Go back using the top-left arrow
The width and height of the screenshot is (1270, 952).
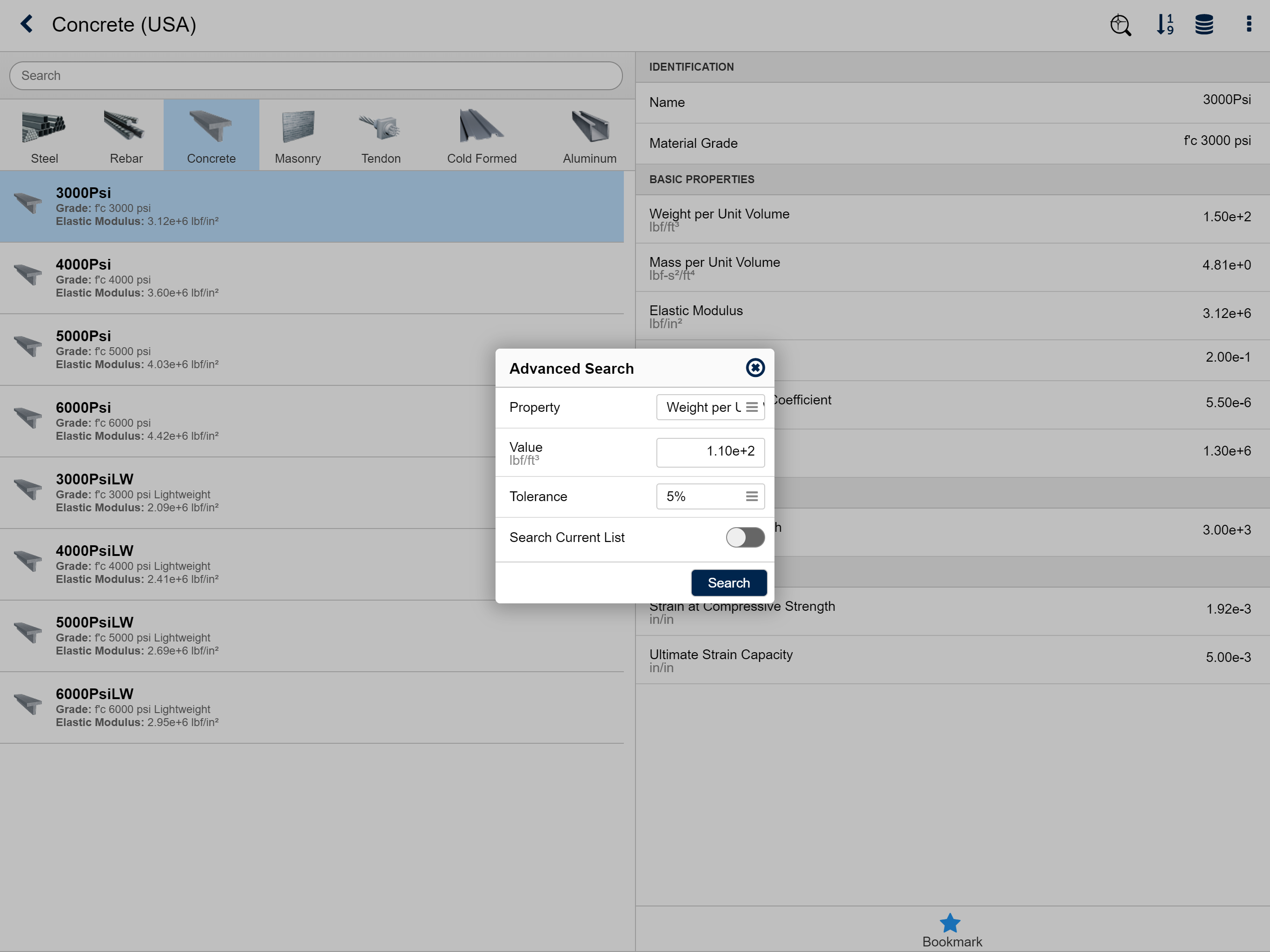[26, 24]
